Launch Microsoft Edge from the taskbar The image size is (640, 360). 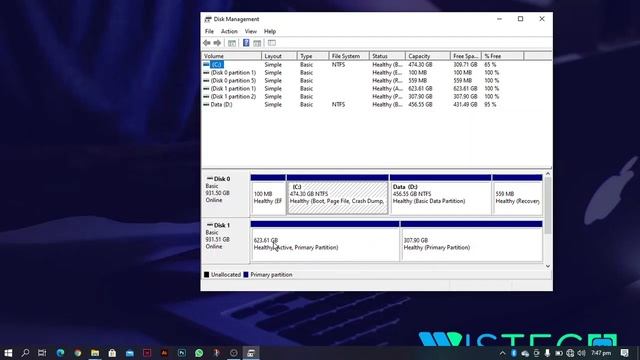(x=60, y=353)
